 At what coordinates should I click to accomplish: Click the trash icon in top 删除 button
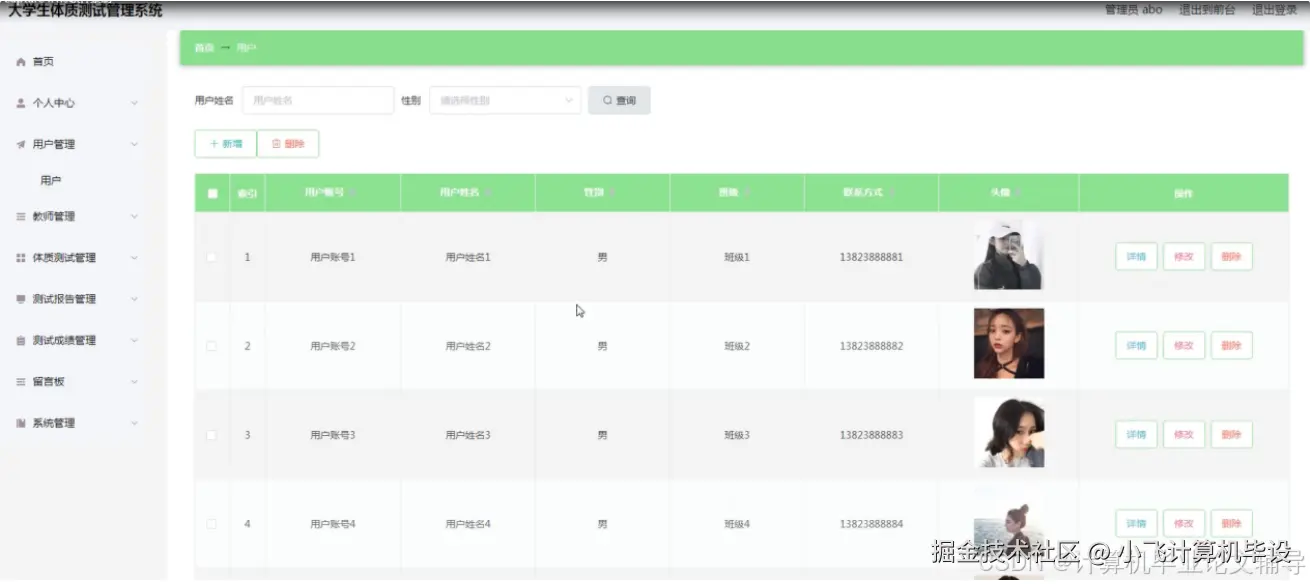pyautogui.click(x=277, y=144)
